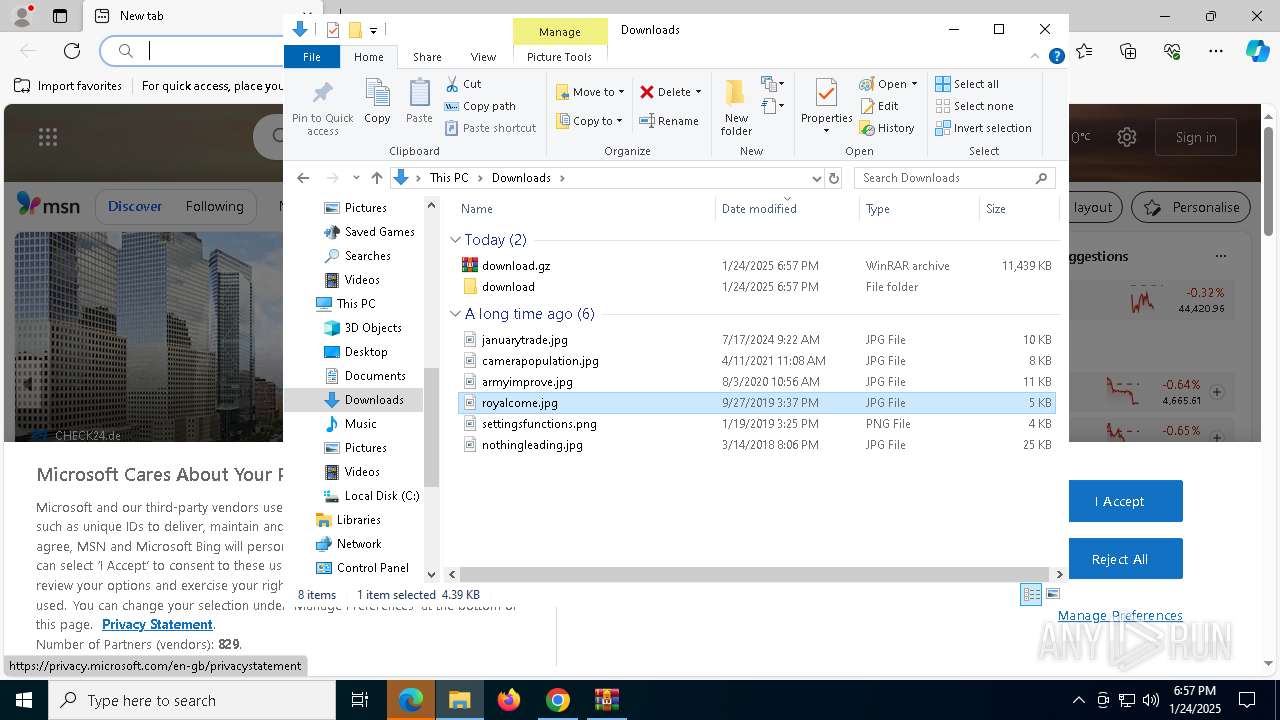Switch to details view button
The height and width of the screenshot is (720, 1280).
[x=1031, y=595]
